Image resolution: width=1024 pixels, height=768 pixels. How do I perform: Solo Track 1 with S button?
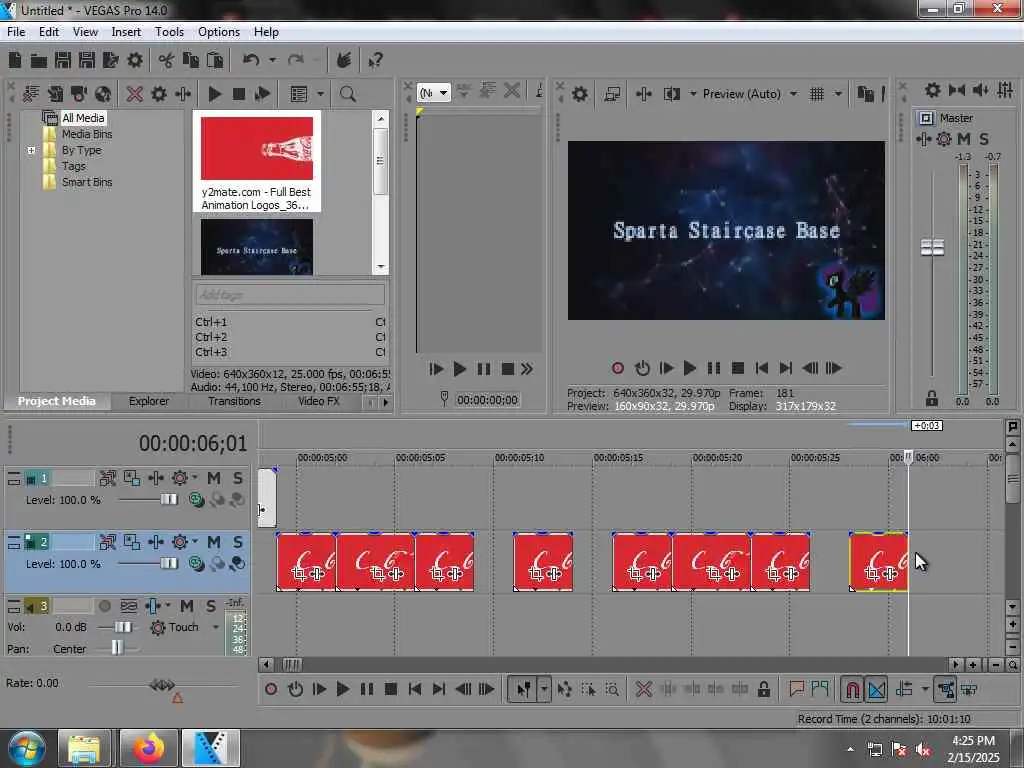point(238,478)
